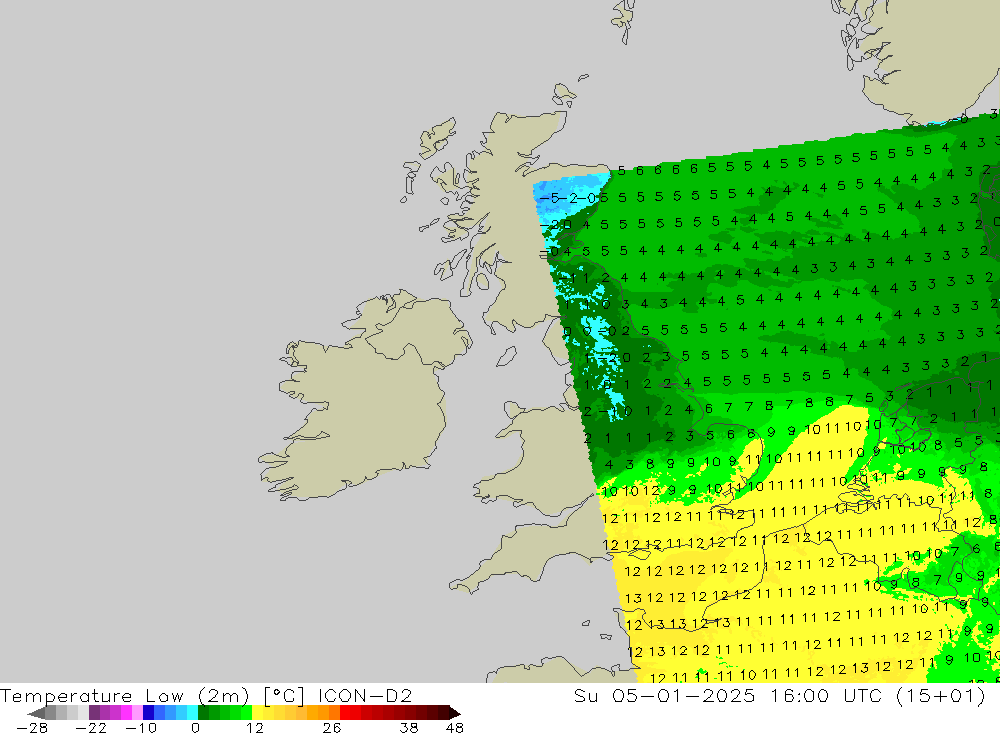Click the '0' legend scale label
Image resolution: width=1000 pixels, height=733 pixels.
pos(195,728)
